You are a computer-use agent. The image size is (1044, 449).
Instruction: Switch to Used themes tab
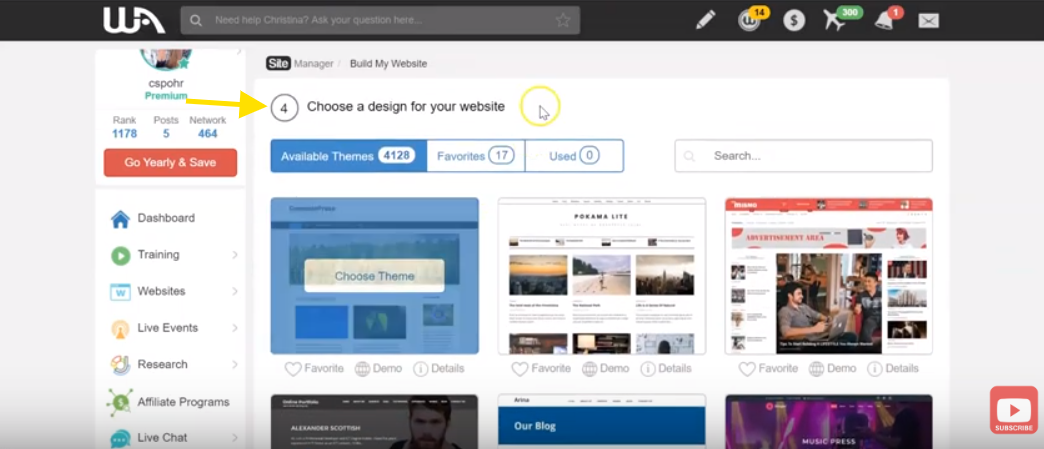tap(574, 156)
